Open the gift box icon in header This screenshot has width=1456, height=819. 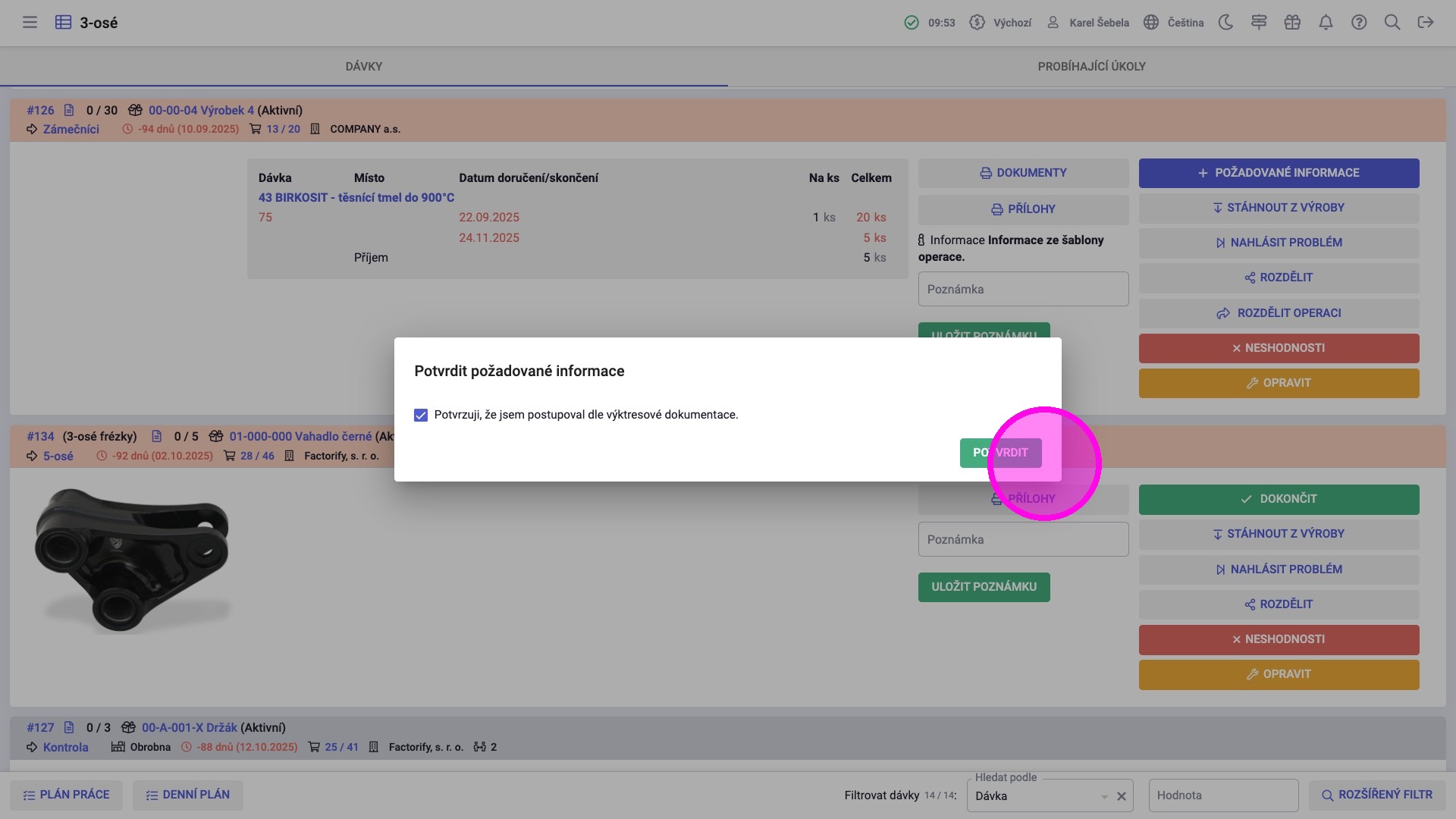(1292, 23)
